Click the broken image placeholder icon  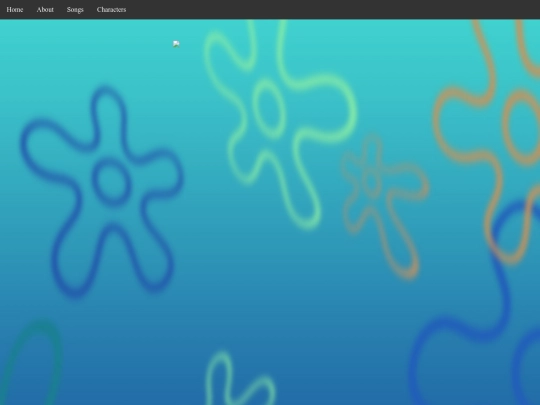tap(176, 44)
